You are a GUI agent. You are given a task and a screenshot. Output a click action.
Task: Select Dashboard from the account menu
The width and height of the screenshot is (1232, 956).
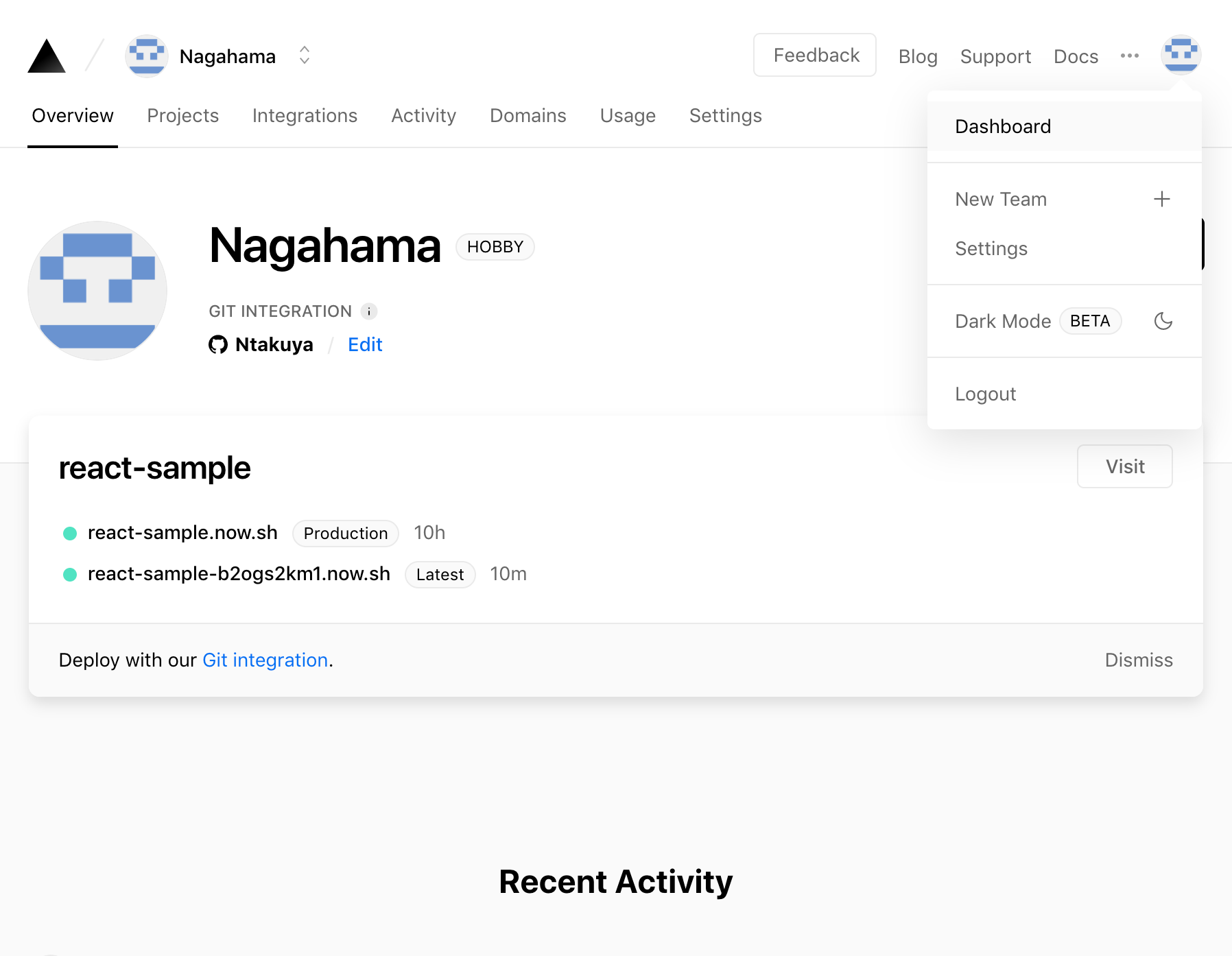[1002, 126]
